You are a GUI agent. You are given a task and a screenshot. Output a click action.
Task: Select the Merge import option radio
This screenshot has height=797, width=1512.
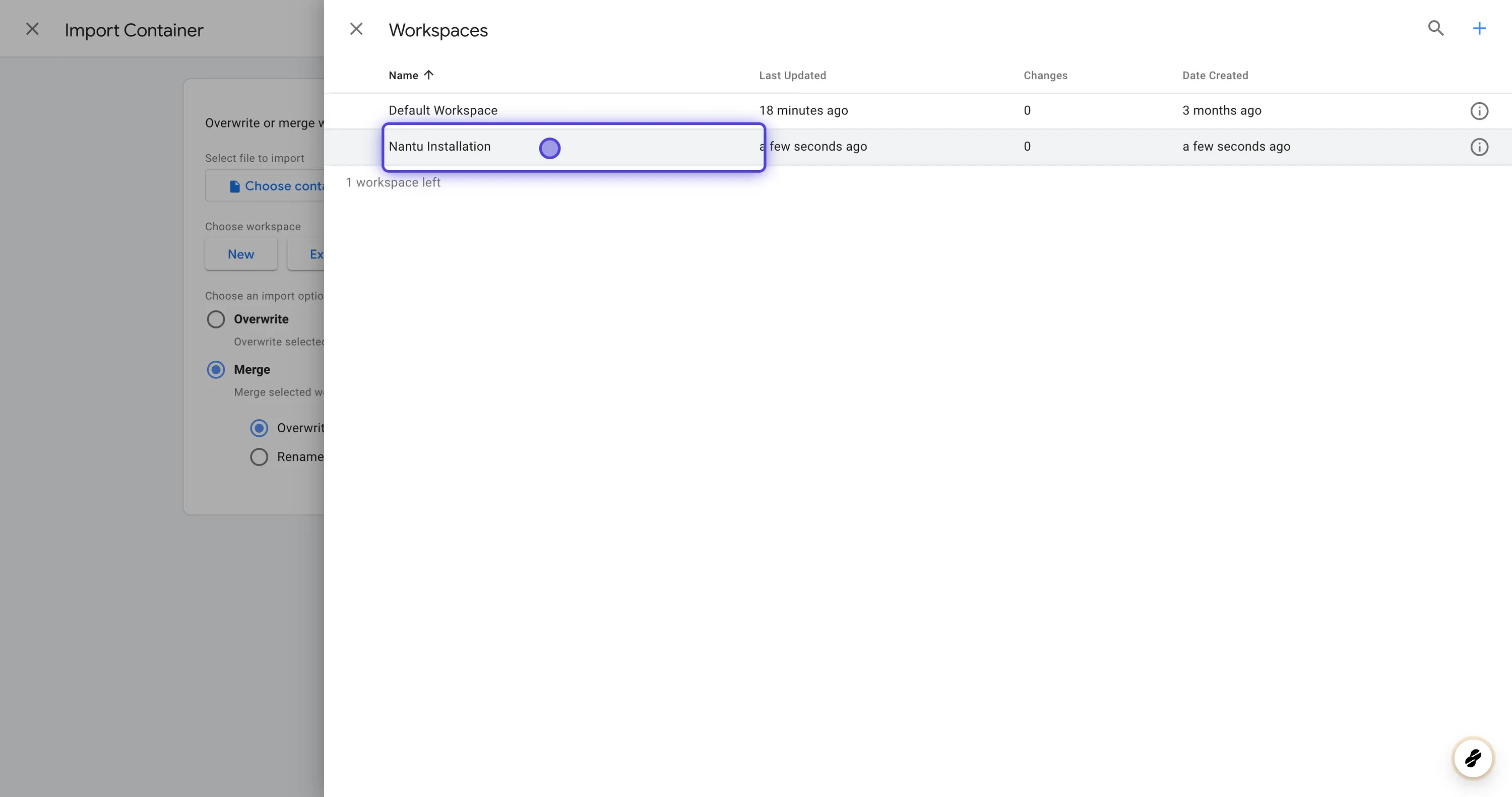[x=215, y=370]
